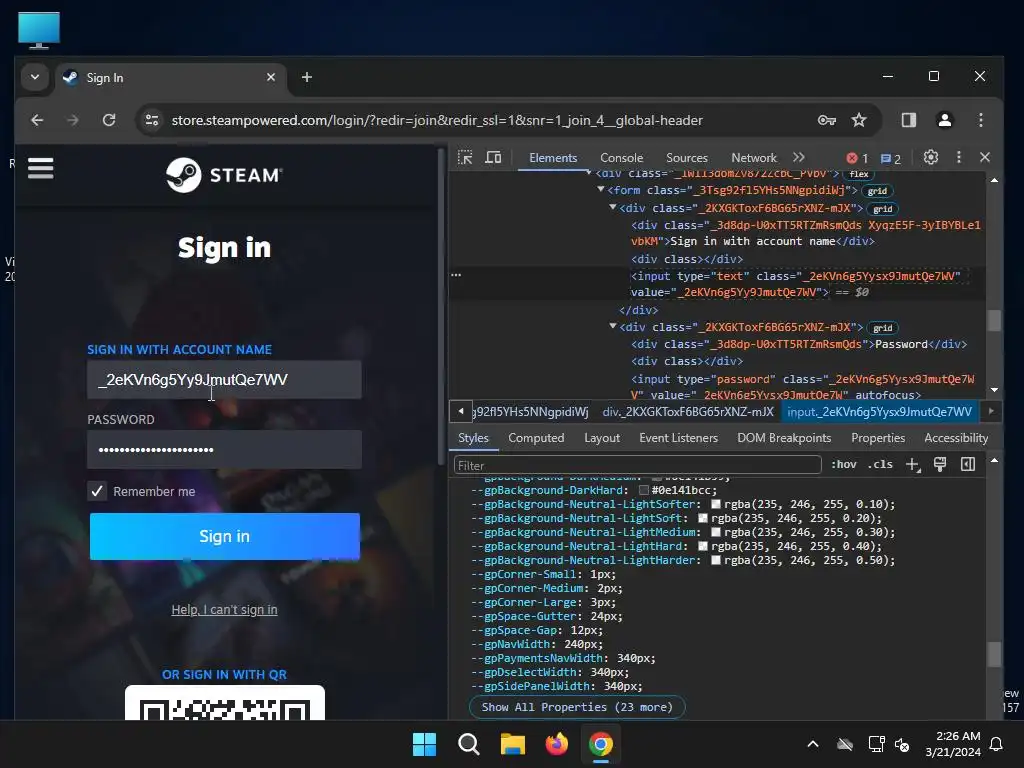This screenshot has height=768, width=1024.
Task: Show more DevTools tabs chevron
Action: pyautogui.click(x=799, y=157)
